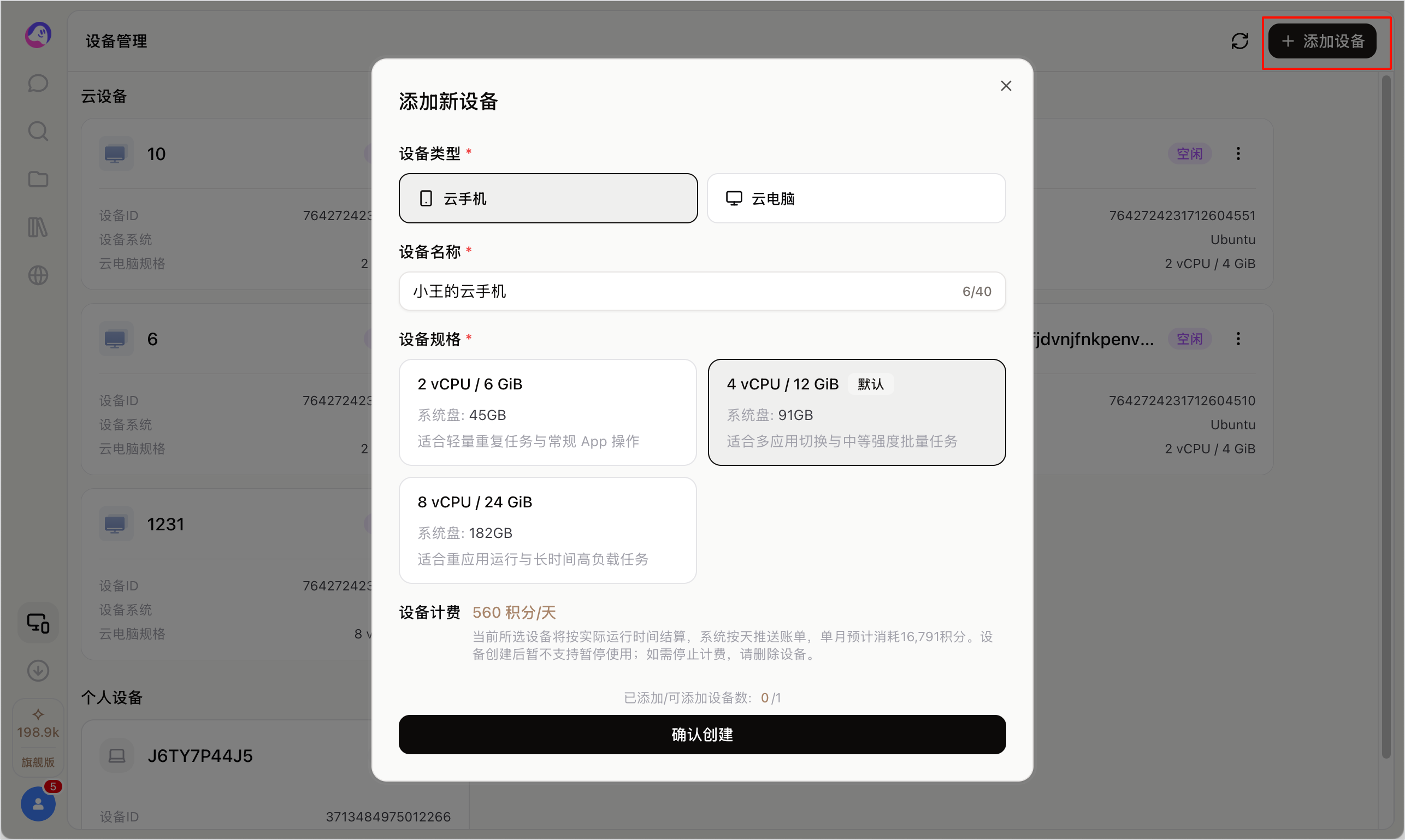Open the search icon in sidebar
1405x840 pixels.
(38, 131)
